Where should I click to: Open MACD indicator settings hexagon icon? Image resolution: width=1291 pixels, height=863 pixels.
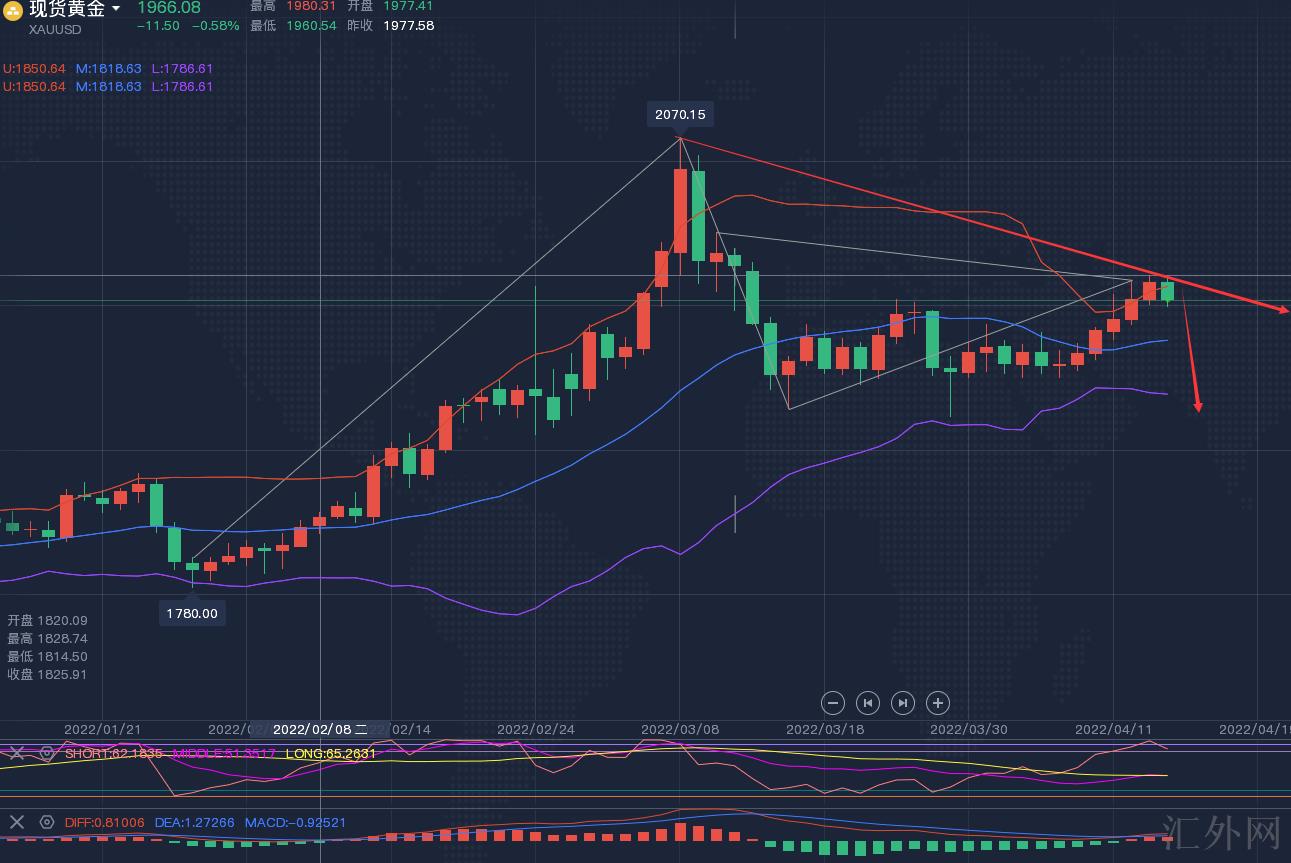46,822
